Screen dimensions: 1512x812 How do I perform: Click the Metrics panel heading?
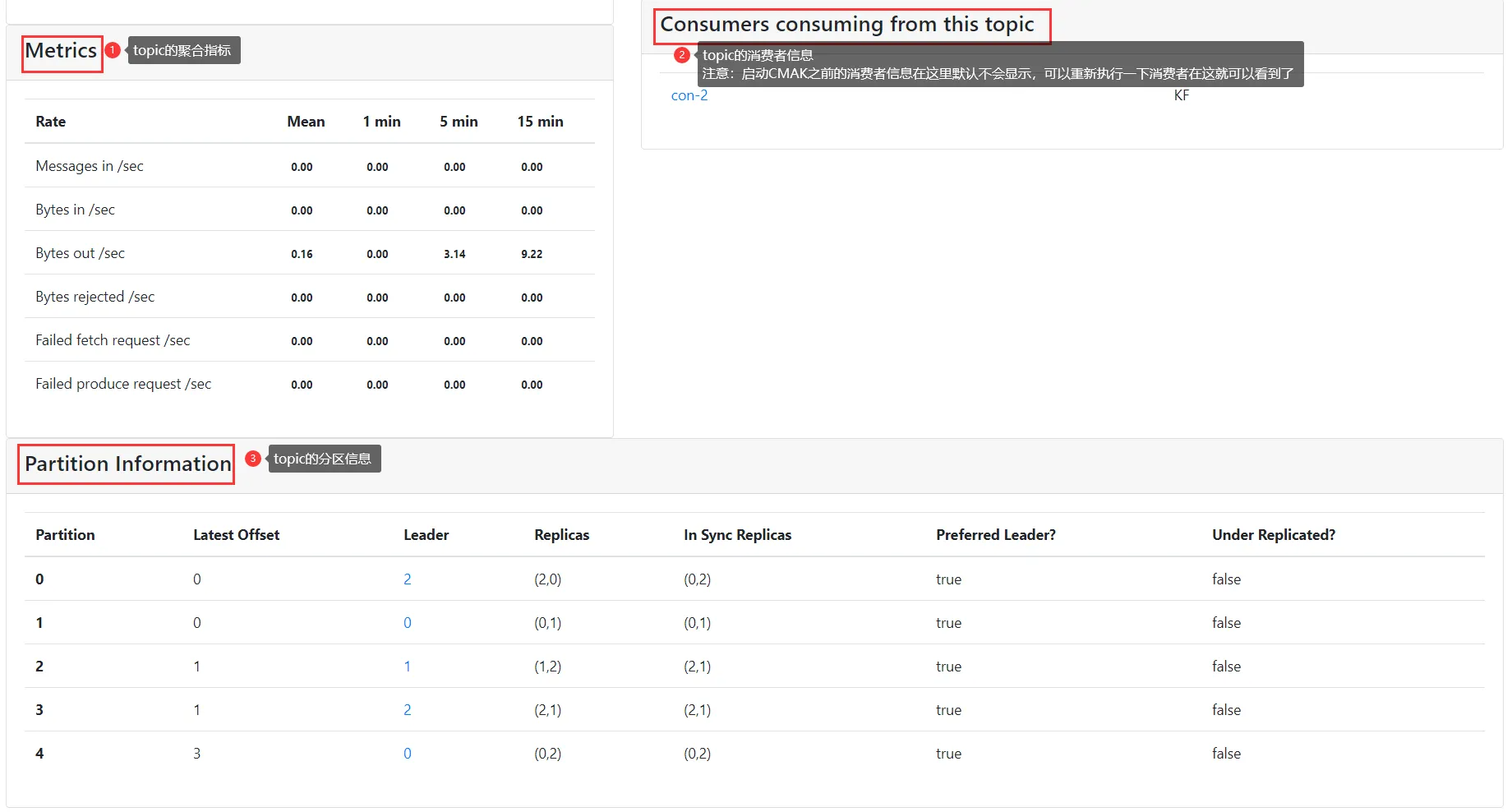pyautogui.click(x=61, y=51)
